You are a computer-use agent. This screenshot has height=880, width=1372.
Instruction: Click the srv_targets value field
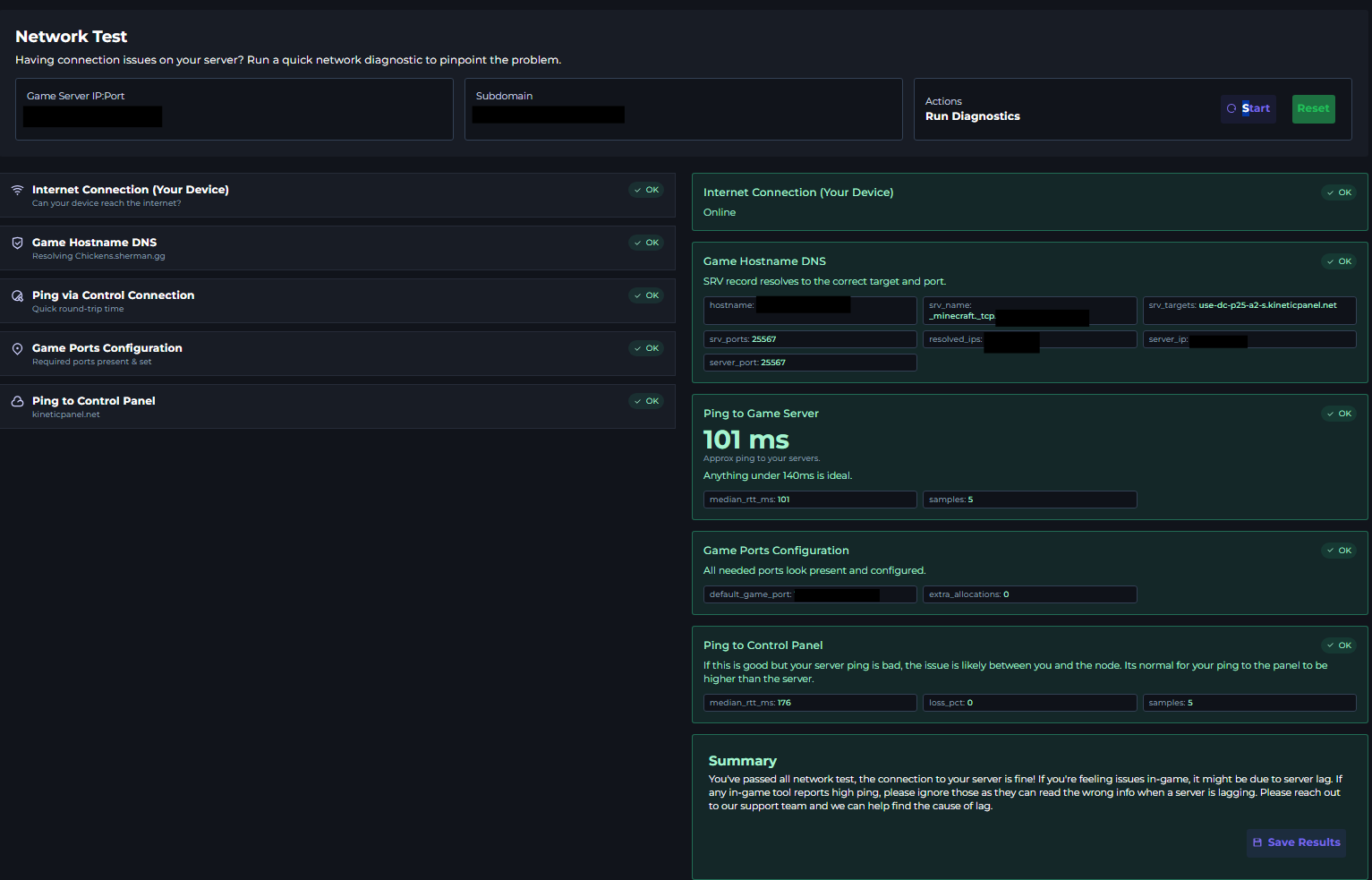tap(1248, 310)
